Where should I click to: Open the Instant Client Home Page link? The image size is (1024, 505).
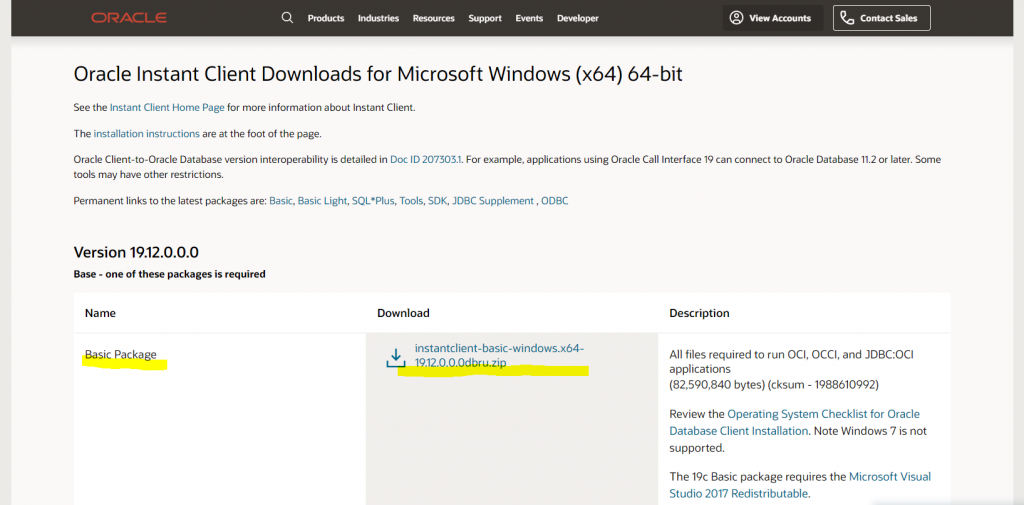(x=167, y=107)
